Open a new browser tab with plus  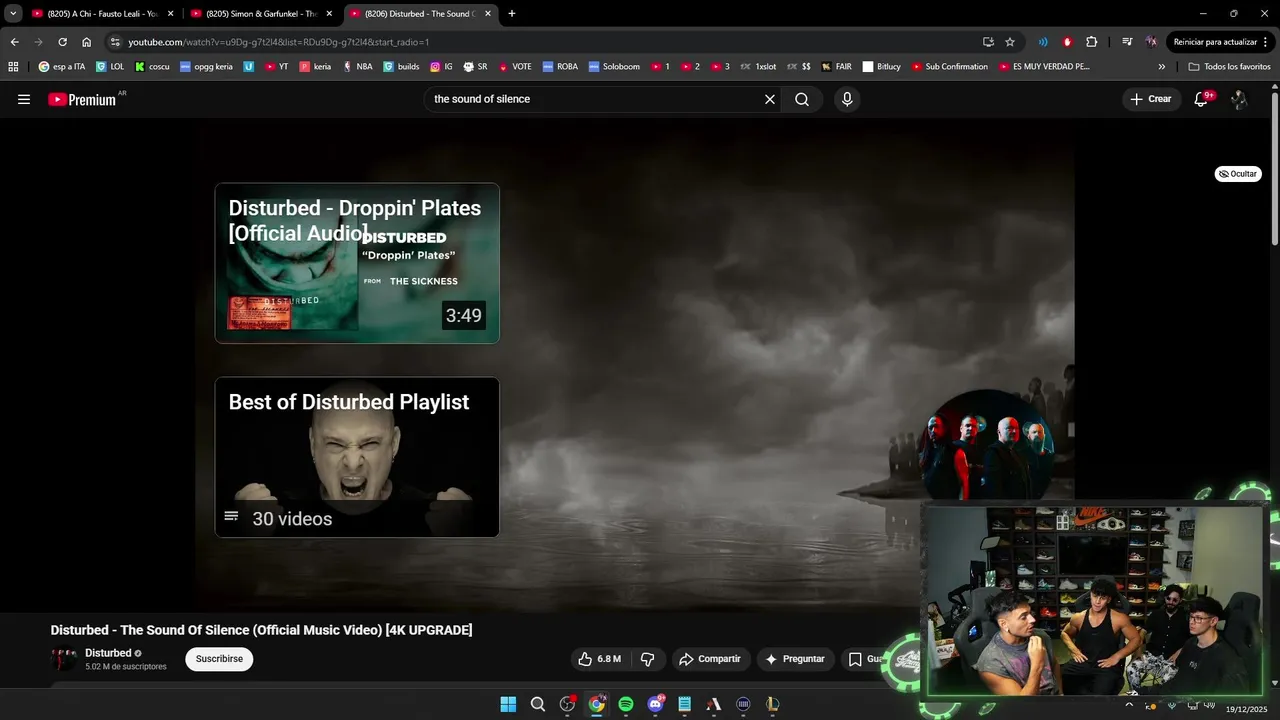pyautogui.click(x=512, y=14)
